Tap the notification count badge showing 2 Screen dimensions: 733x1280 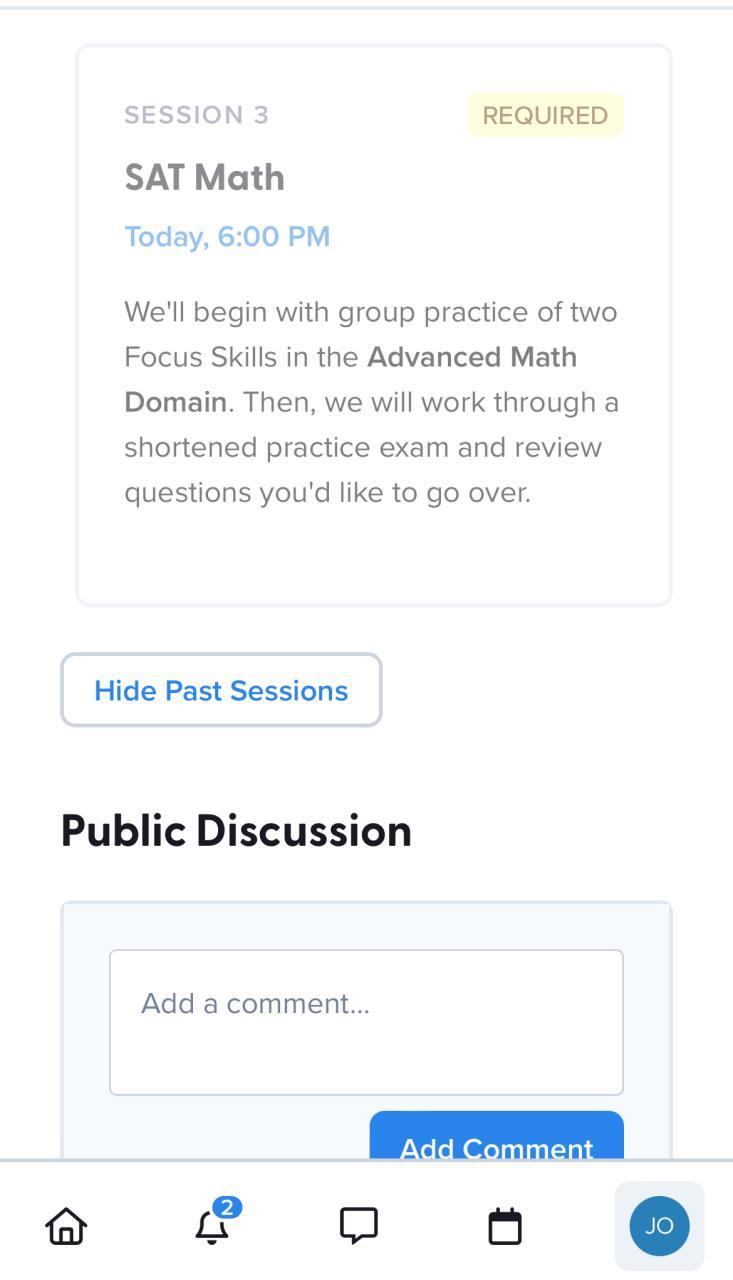227,1207
